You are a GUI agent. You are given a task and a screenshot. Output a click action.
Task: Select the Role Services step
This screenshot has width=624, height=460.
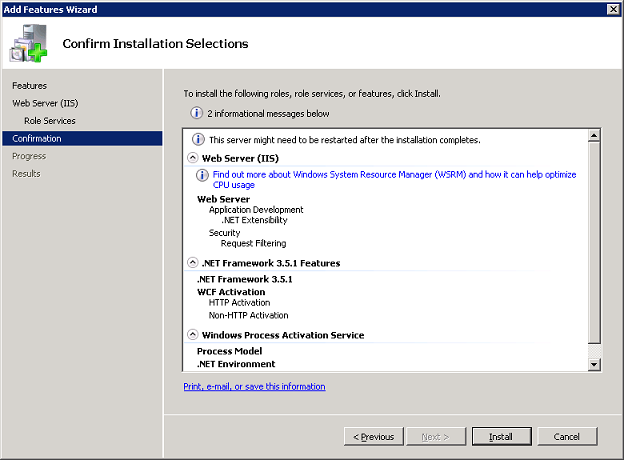coord(50,121)
